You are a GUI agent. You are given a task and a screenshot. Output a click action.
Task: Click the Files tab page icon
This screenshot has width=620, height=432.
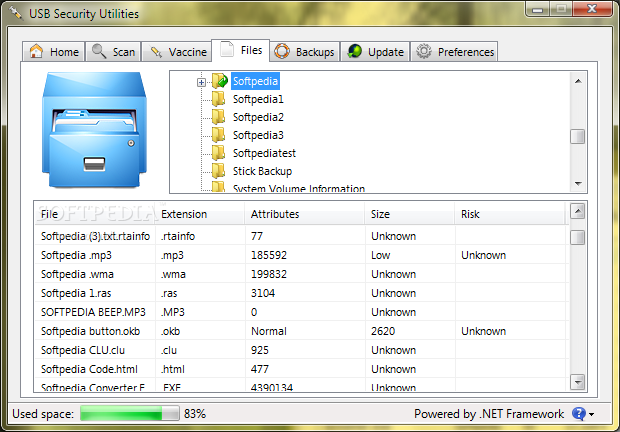click(x=227, y=49)
